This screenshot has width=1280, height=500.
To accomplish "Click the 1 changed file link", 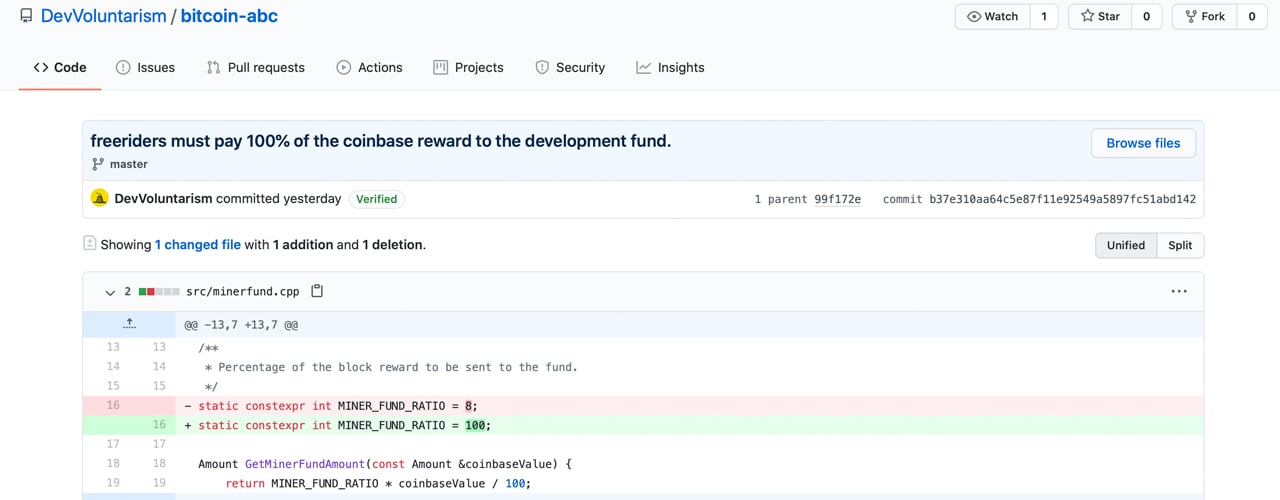I will click(x=198, y=244).
